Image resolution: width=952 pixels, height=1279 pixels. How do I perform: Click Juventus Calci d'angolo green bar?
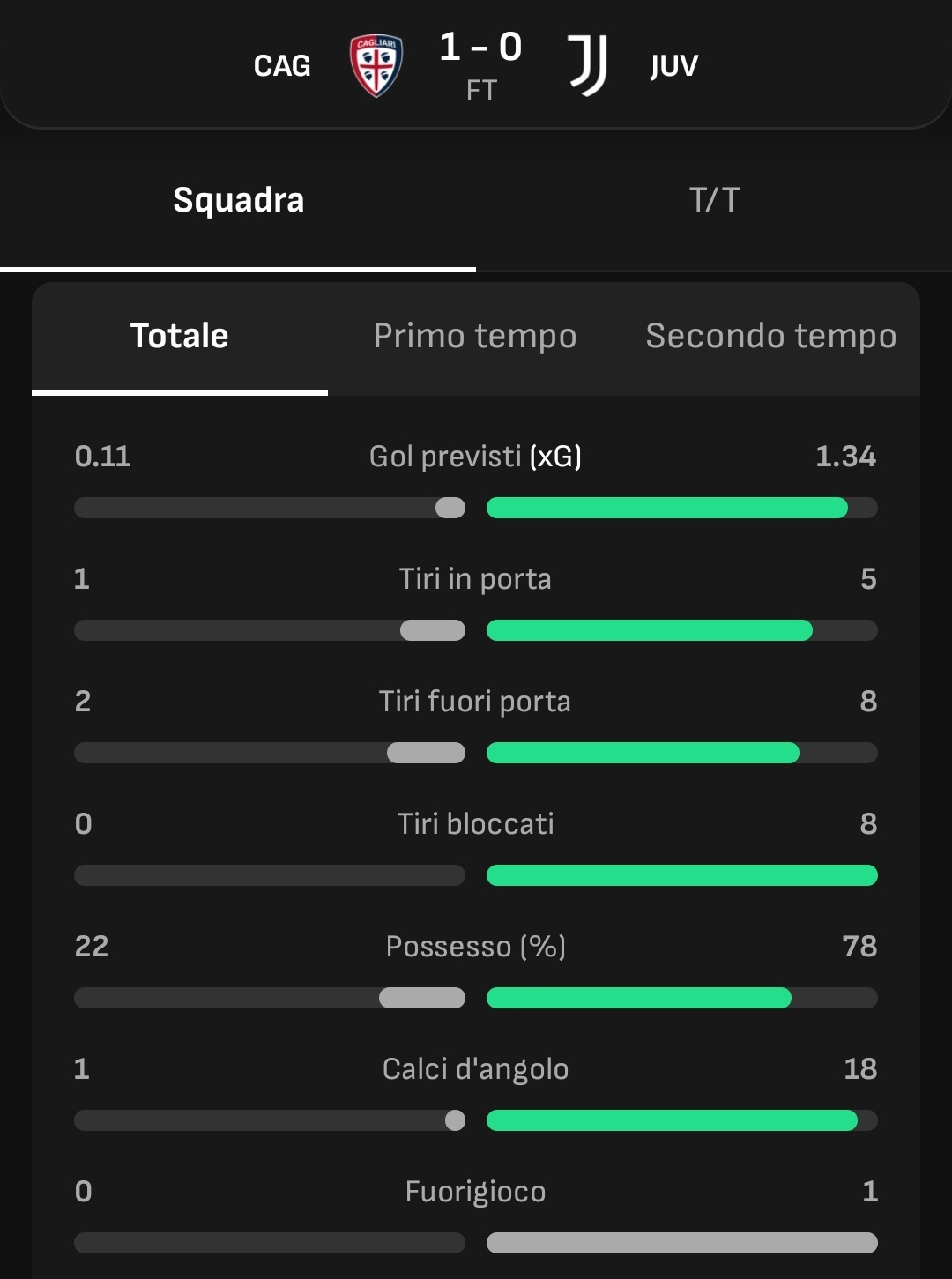click(x=672, y=1120)
